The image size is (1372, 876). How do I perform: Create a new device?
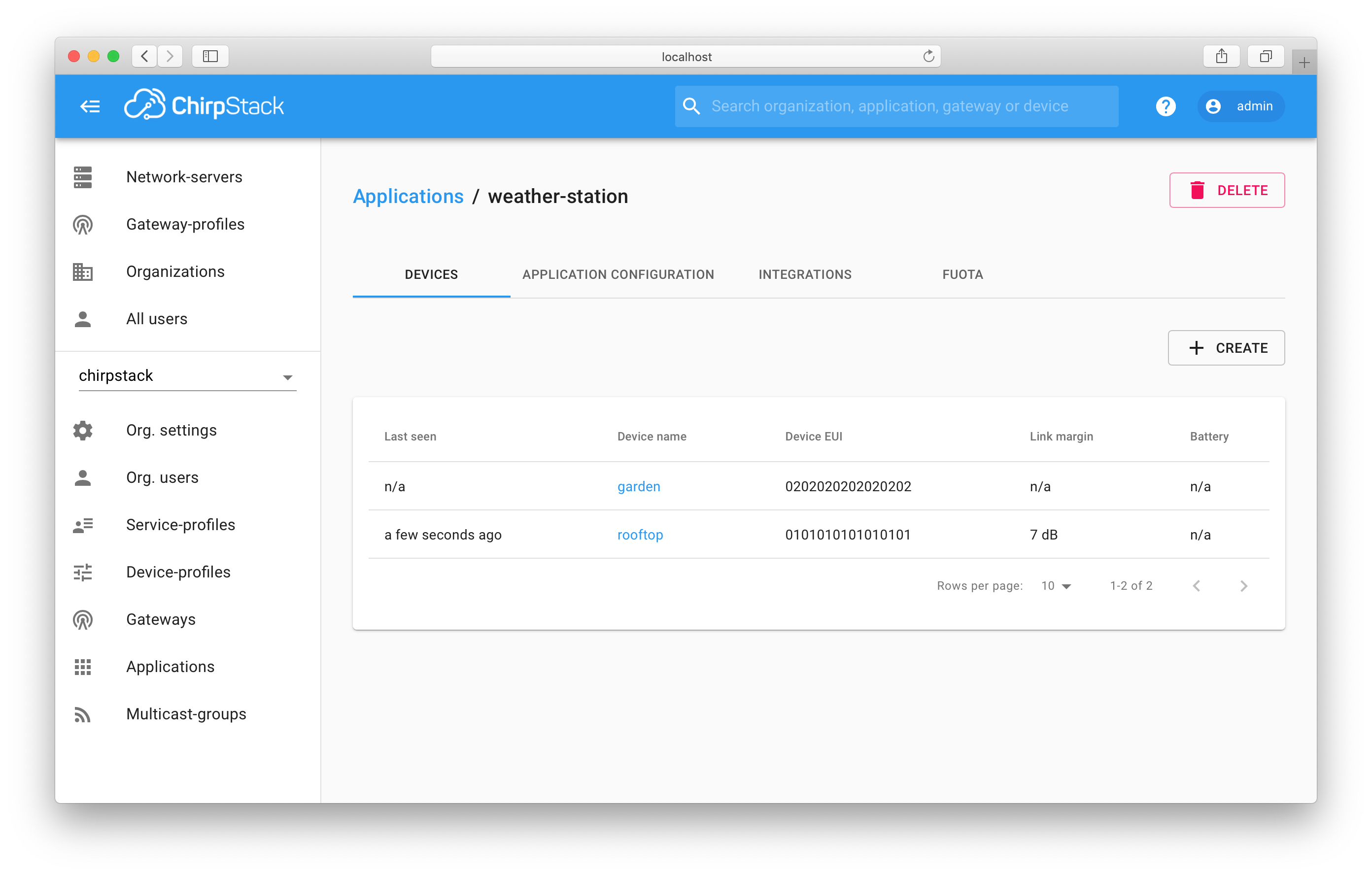[1226, 348]
